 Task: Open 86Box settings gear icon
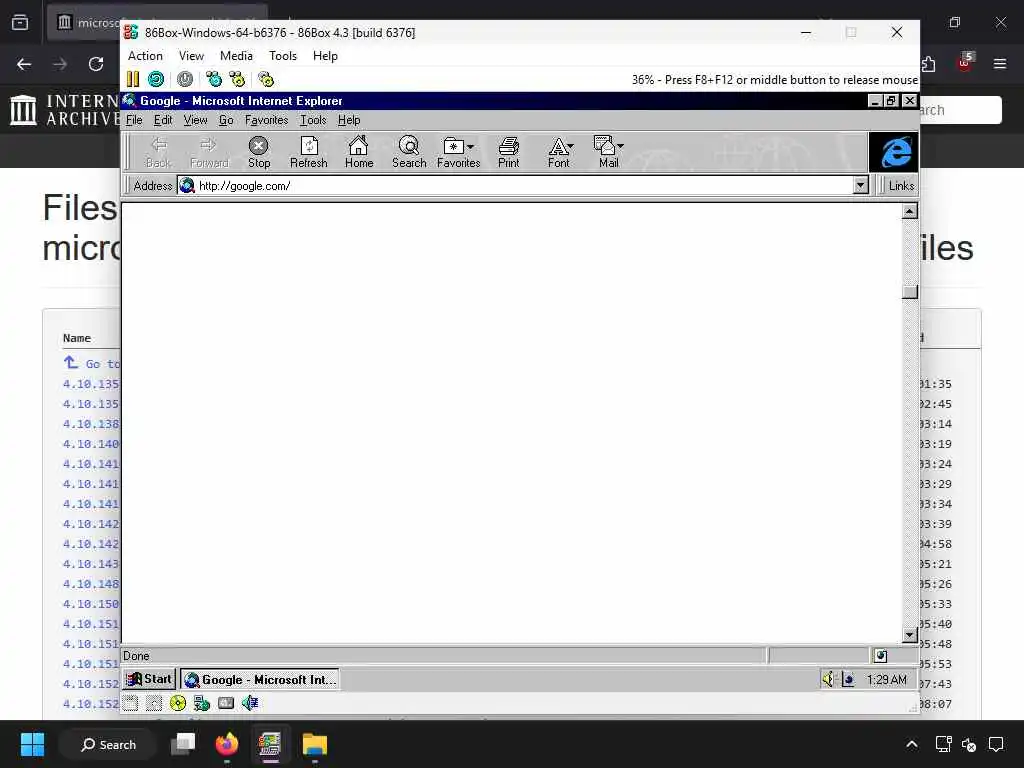[266, 80]
